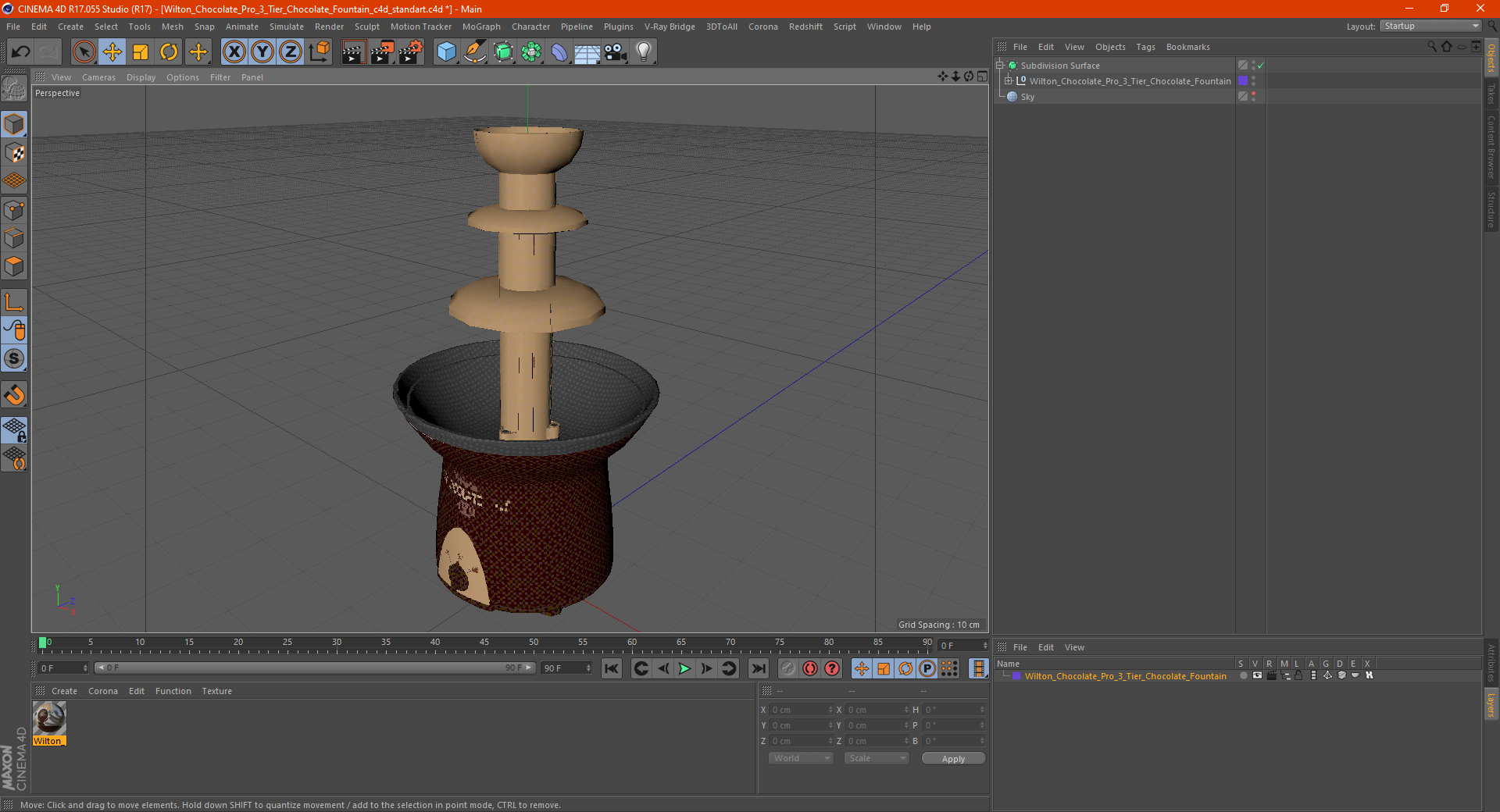Open the Texture menu in Material Manager
Image resolution: width=1500 pixels, height=812 pixels.
(x=216, y=691)
